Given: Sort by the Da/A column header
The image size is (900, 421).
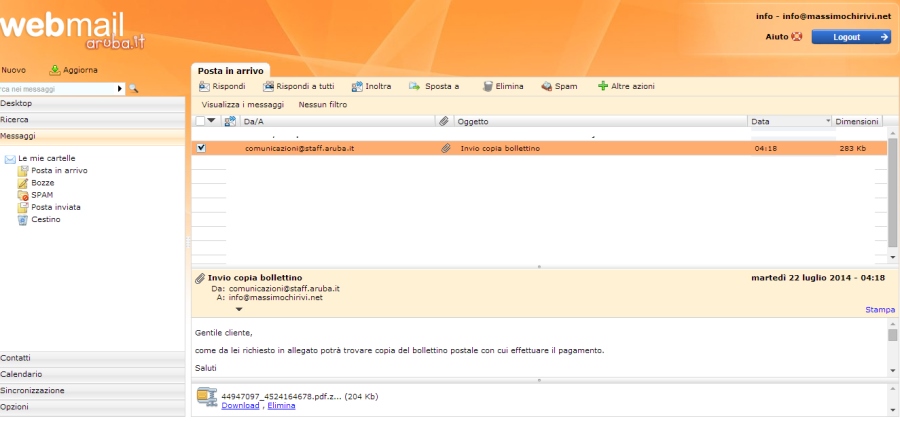Looking at the screenshot, I should click(x=338, y=121).
